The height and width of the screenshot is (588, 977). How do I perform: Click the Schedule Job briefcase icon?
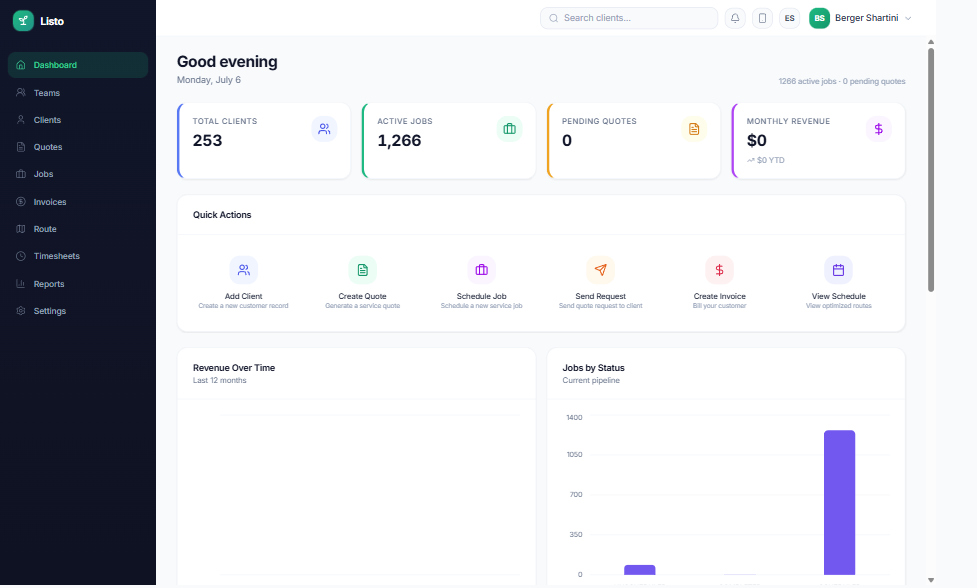[x=482, y=270]
